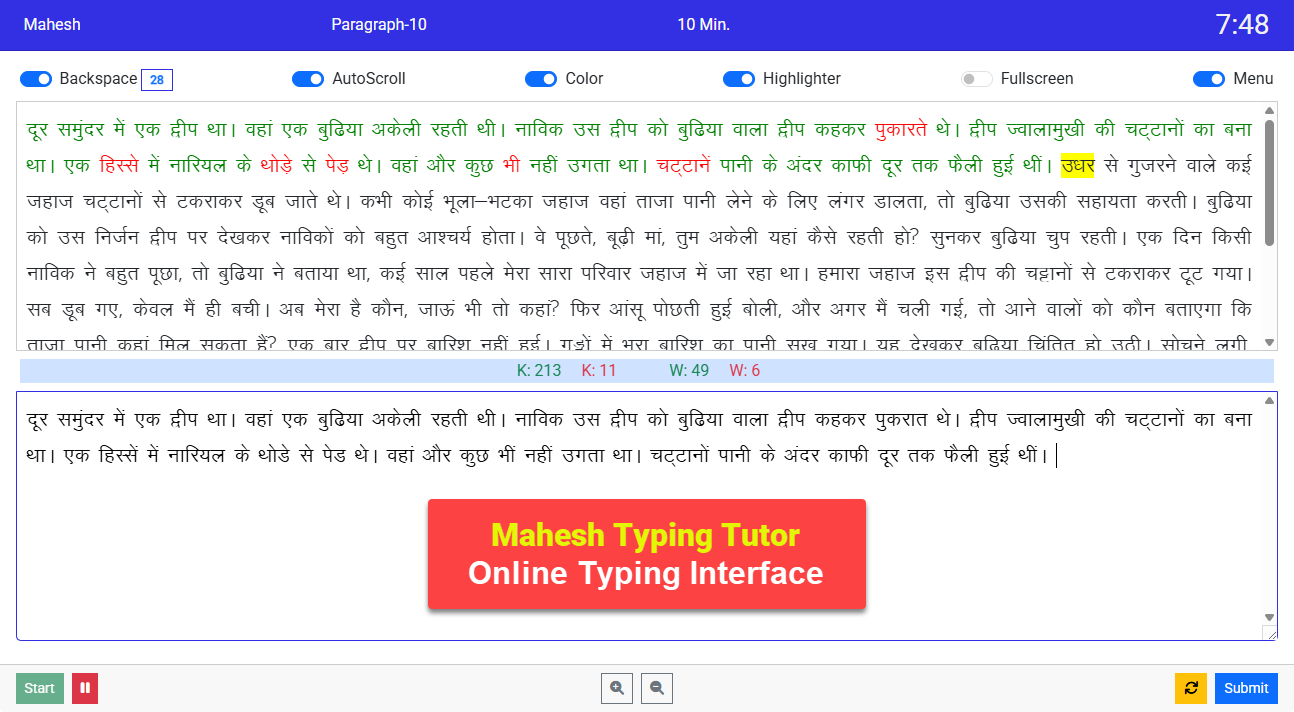
Task: Zoom out text with magnifier minus icon
Action: [x=657, y=688]
